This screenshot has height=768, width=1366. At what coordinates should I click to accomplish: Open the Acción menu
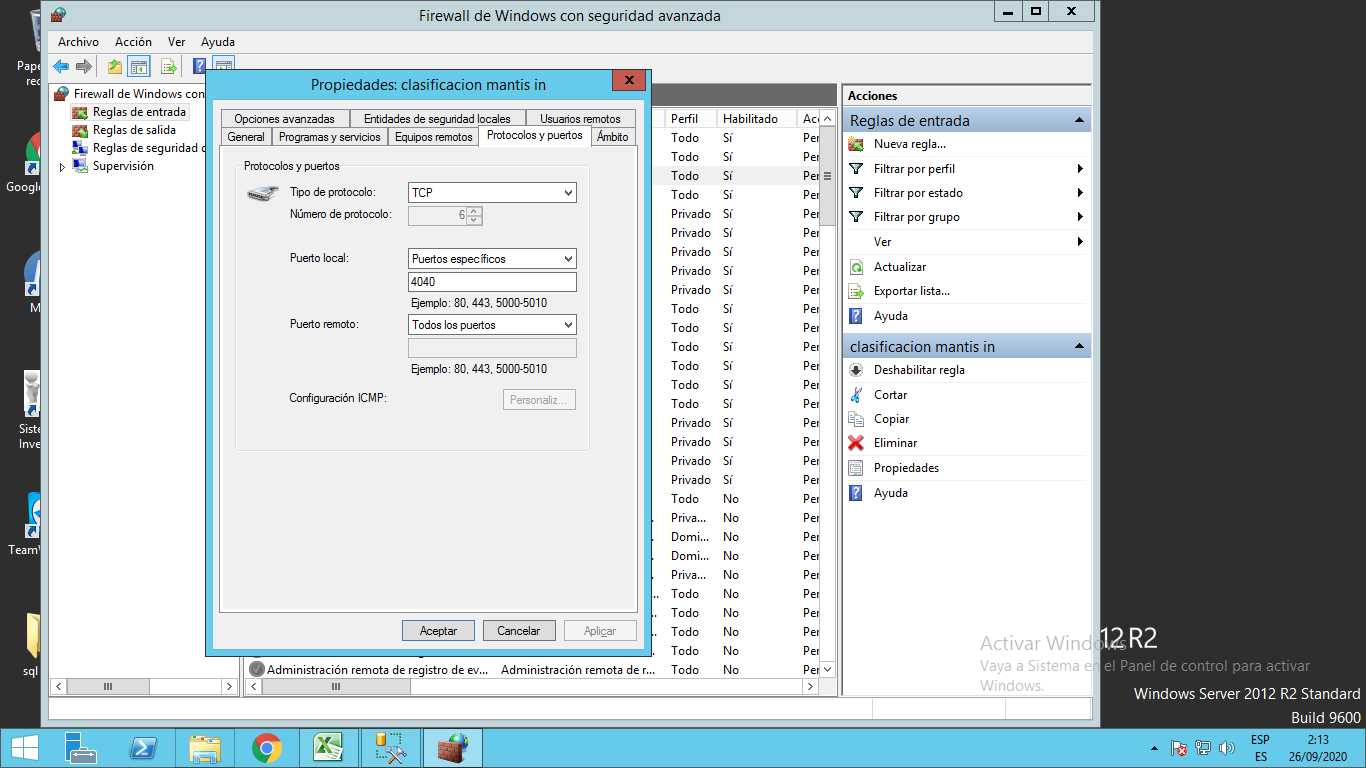pyautogui.click(x=133, y=42)
